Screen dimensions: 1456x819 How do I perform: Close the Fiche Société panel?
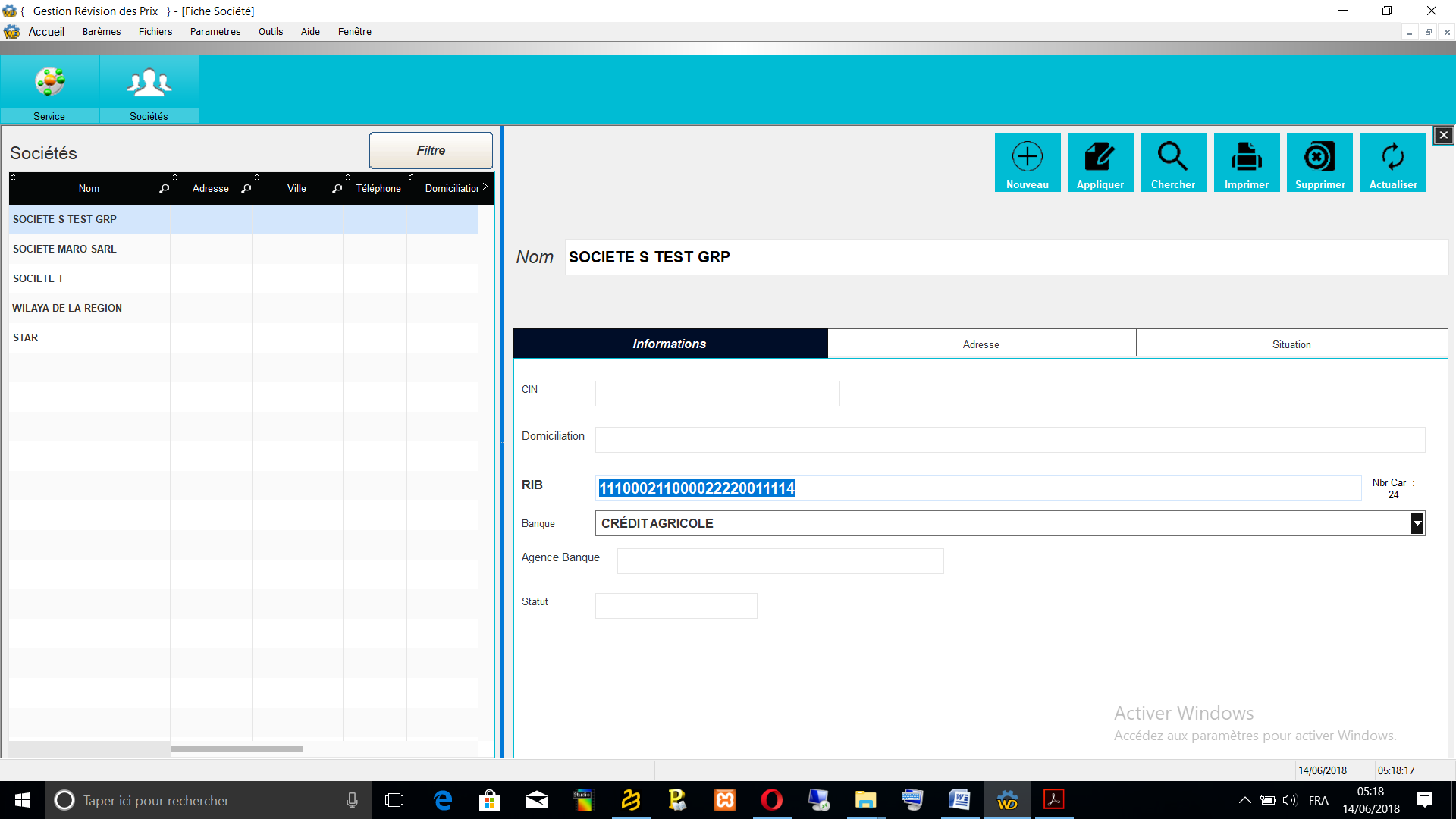click(1443, 135)
